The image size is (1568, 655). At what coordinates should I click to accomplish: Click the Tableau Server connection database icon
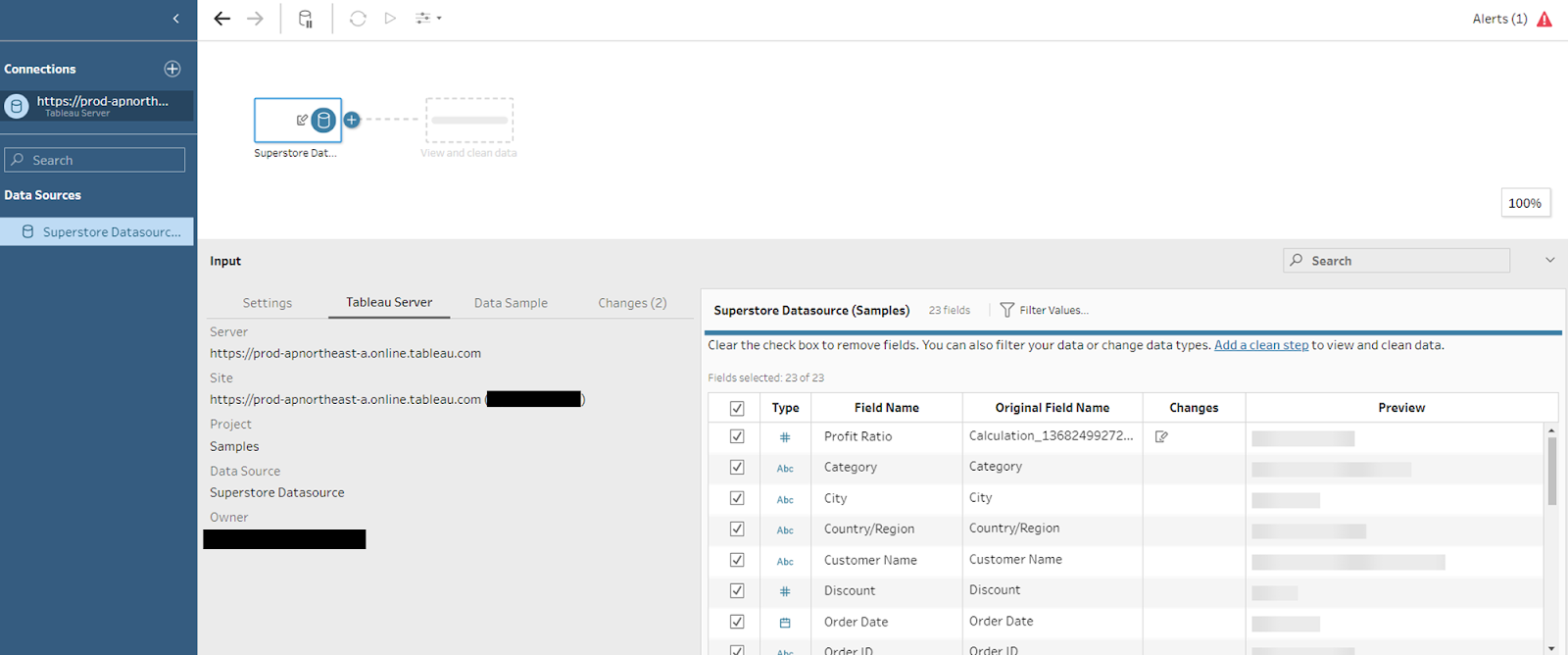(x=17, y=106)
